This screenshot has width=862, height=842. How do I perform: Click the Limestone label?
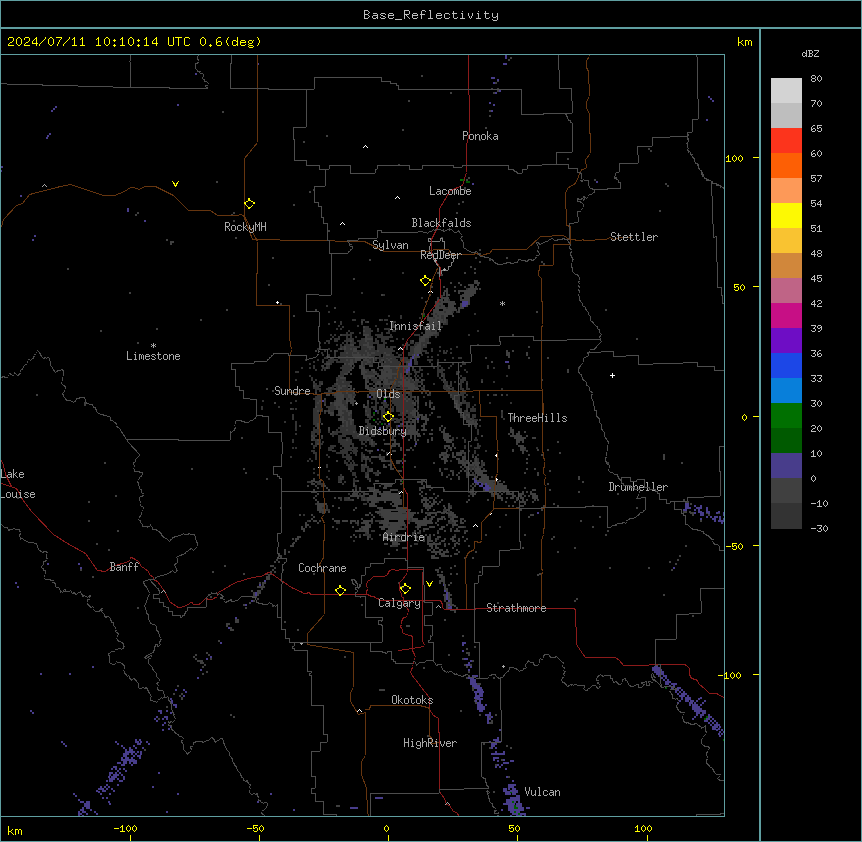153,356
